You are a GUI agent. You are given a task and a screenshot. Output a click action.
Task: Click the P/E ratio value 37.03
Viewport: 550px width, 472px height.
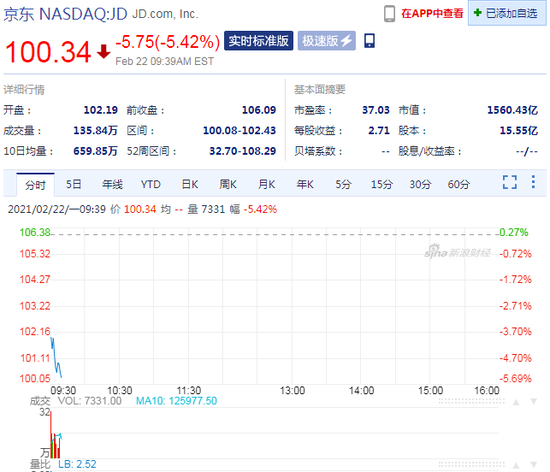pyautogui.click(x=376, y=110)
